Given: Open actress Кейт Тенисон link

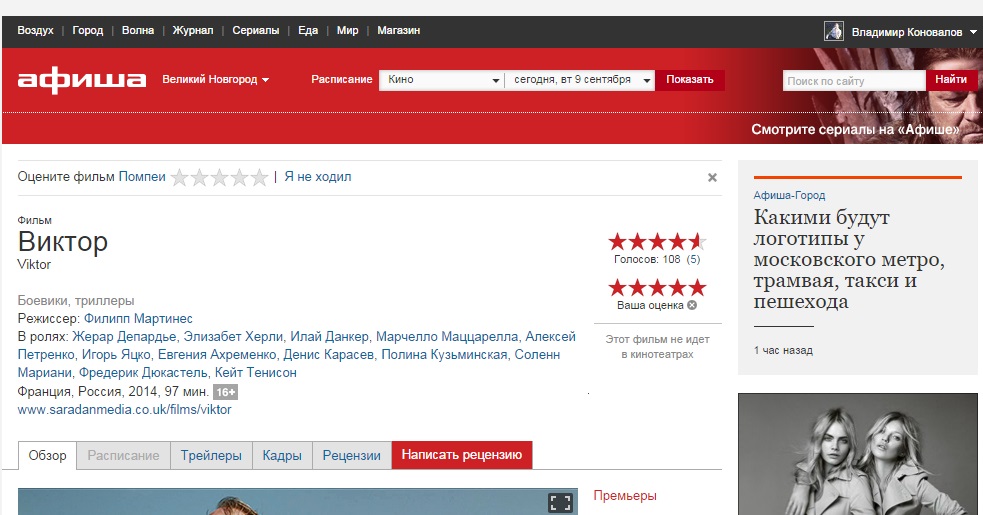Looking at the screenshot, I should 256,373.
